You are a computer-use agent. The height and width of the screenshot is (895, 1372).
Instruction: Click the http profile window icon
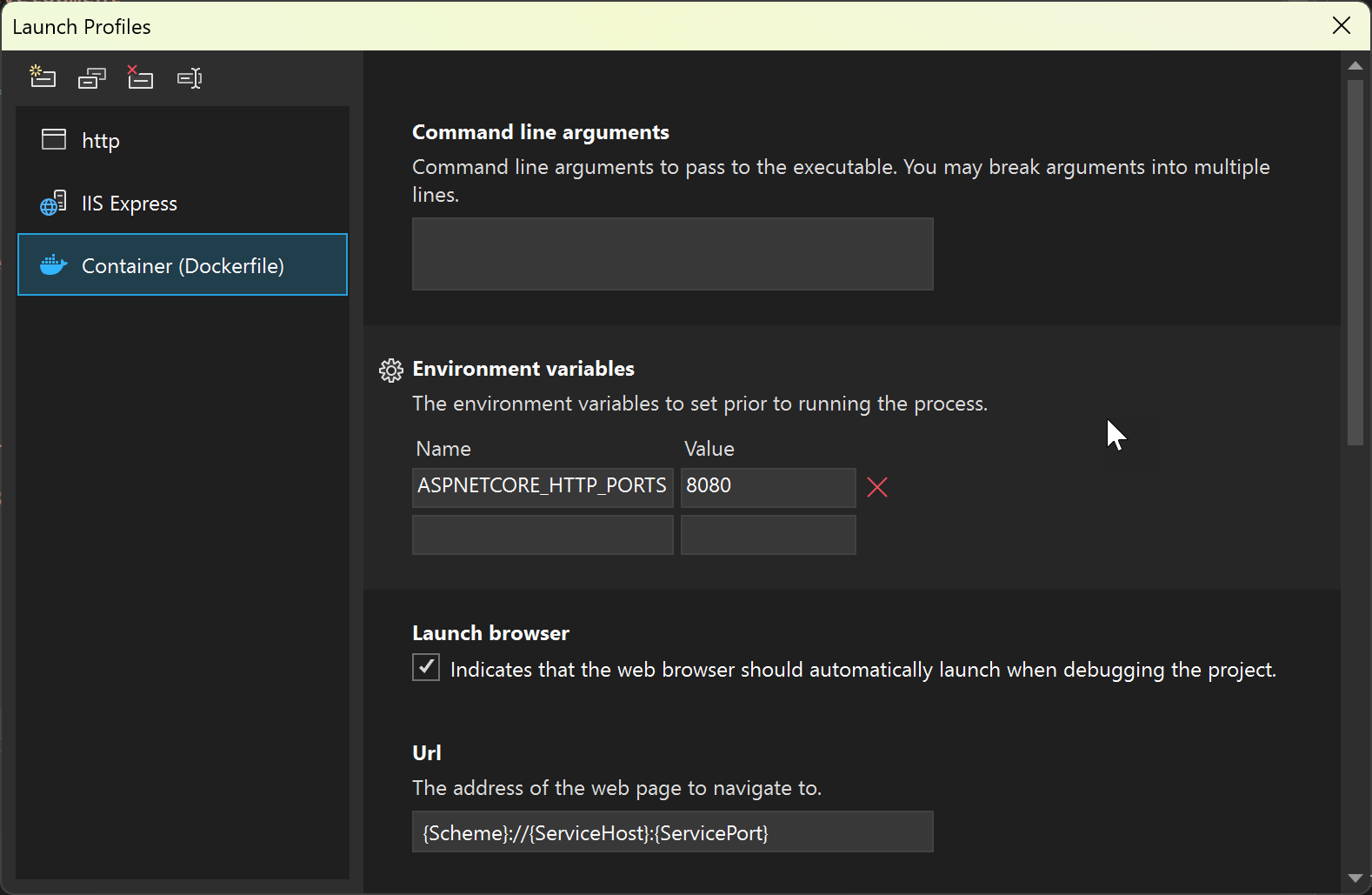coord(54,139)
